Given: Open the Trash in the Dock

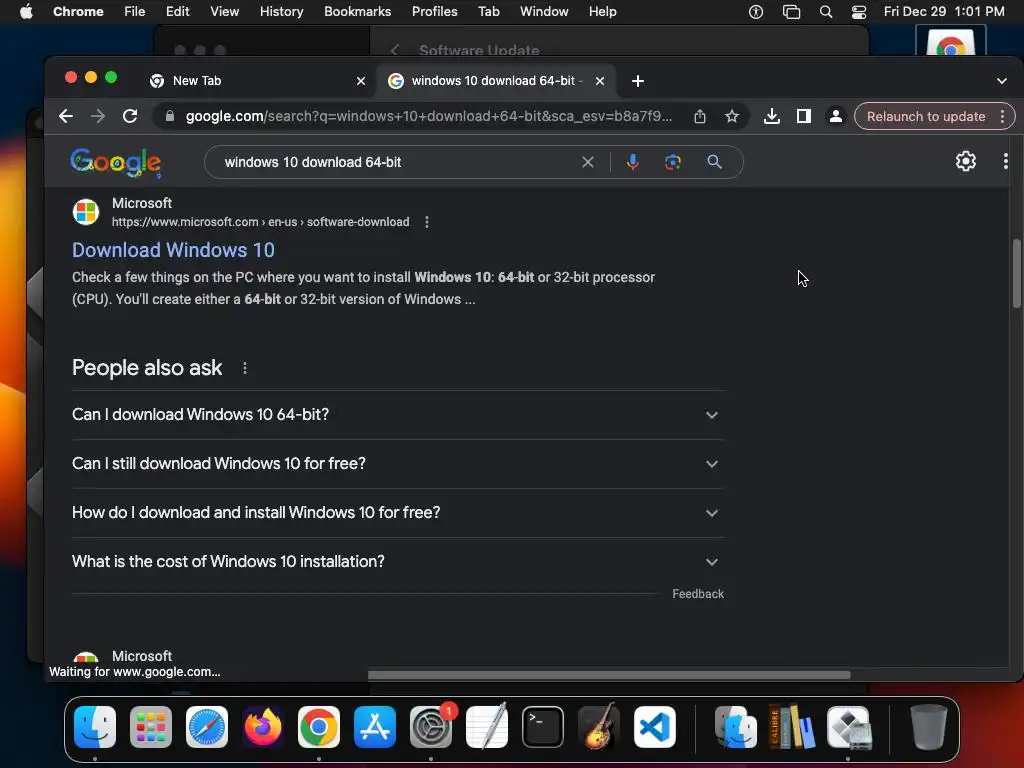Looking at the screenshot, I should point(928,727).
